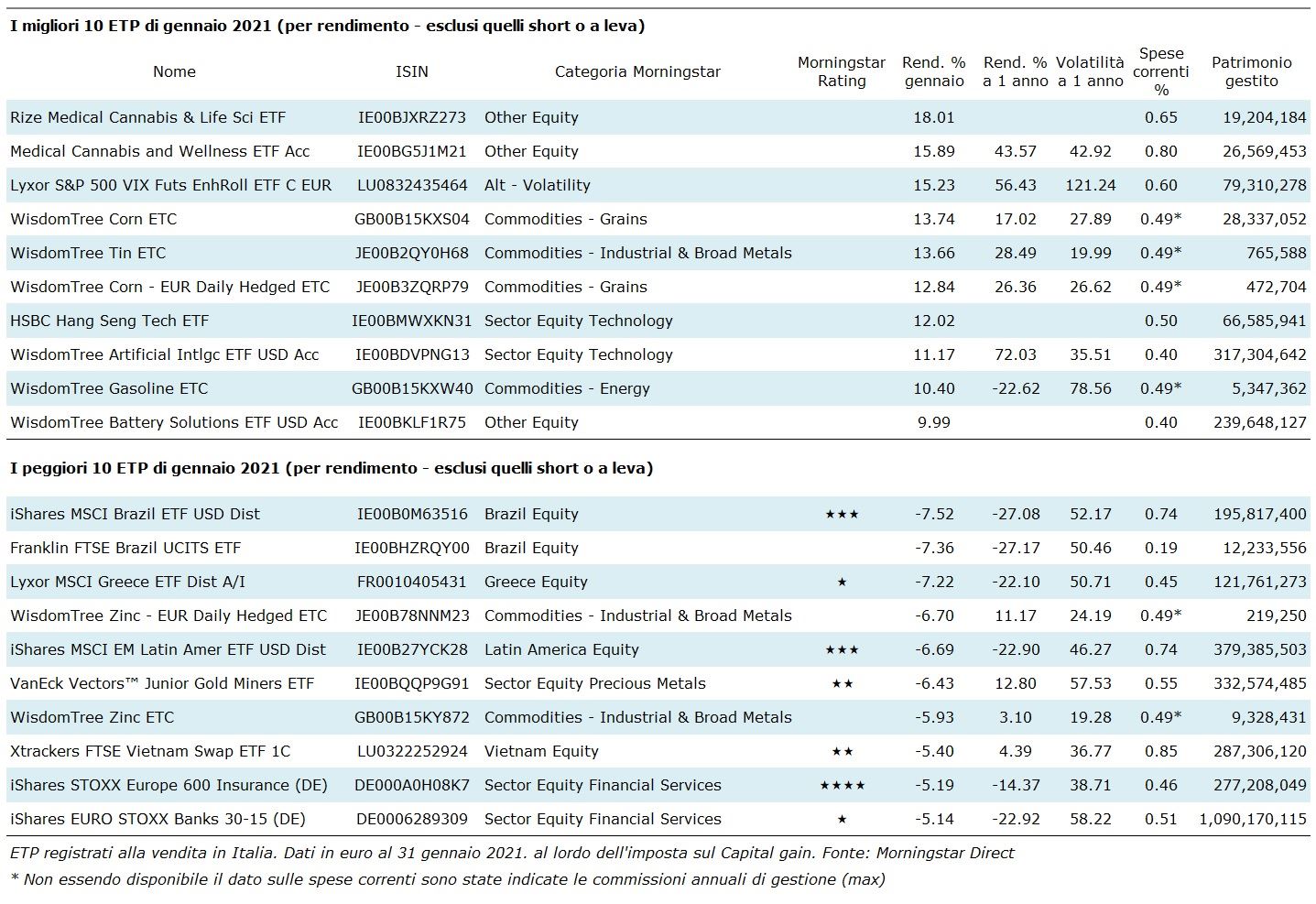
Task: Select the HSBC Hang Seng Tech ETF name
Action: 109,321
